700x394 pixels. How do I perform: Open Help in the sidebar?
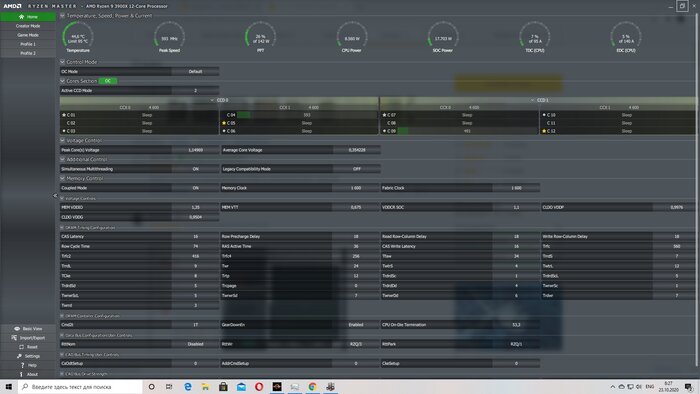tap(28, 365)
